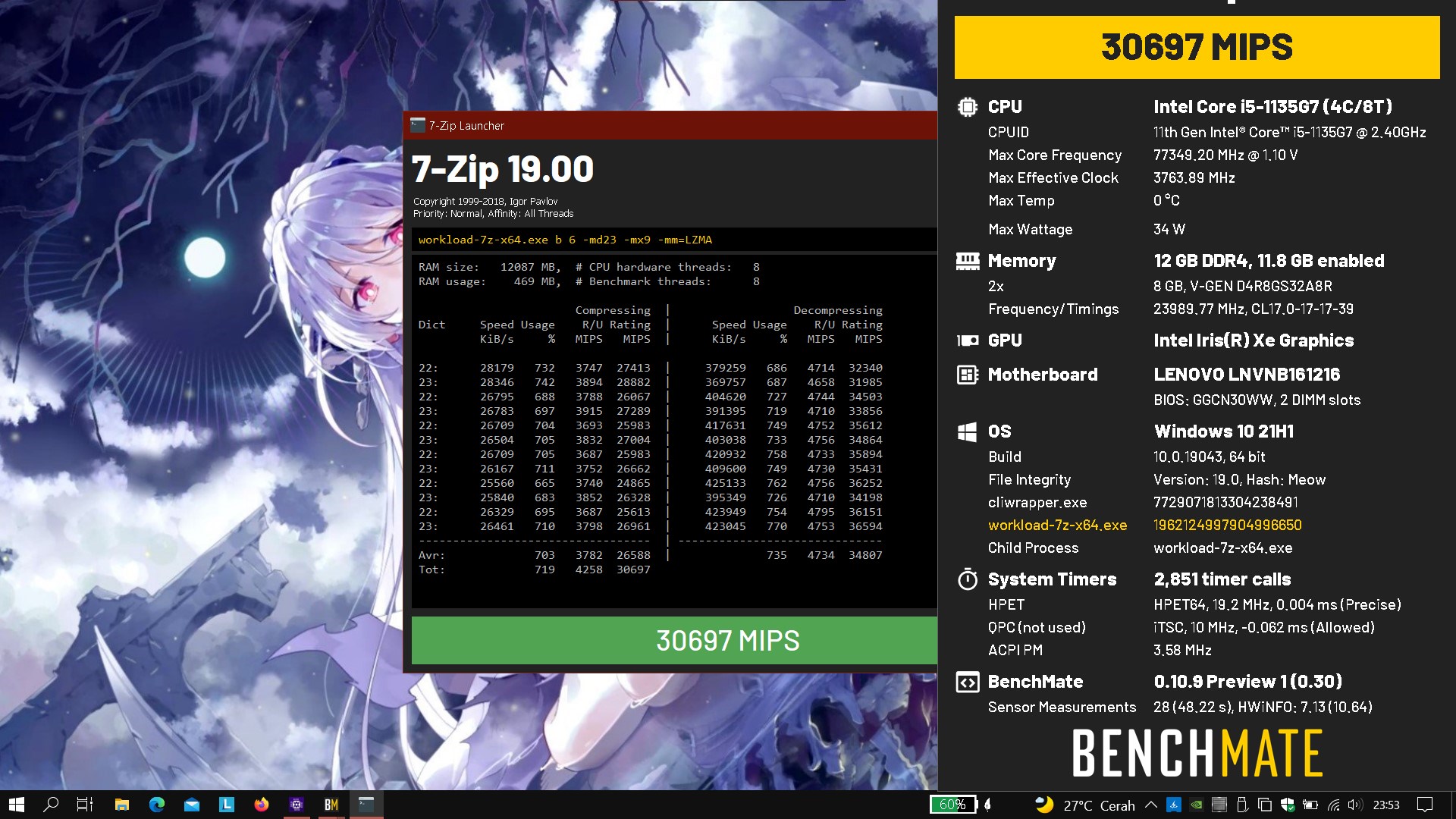This screenshot has height=819, width=1456.
Task: Switch to the purple chip app on the taskbar
Action: tap(297, 805)
